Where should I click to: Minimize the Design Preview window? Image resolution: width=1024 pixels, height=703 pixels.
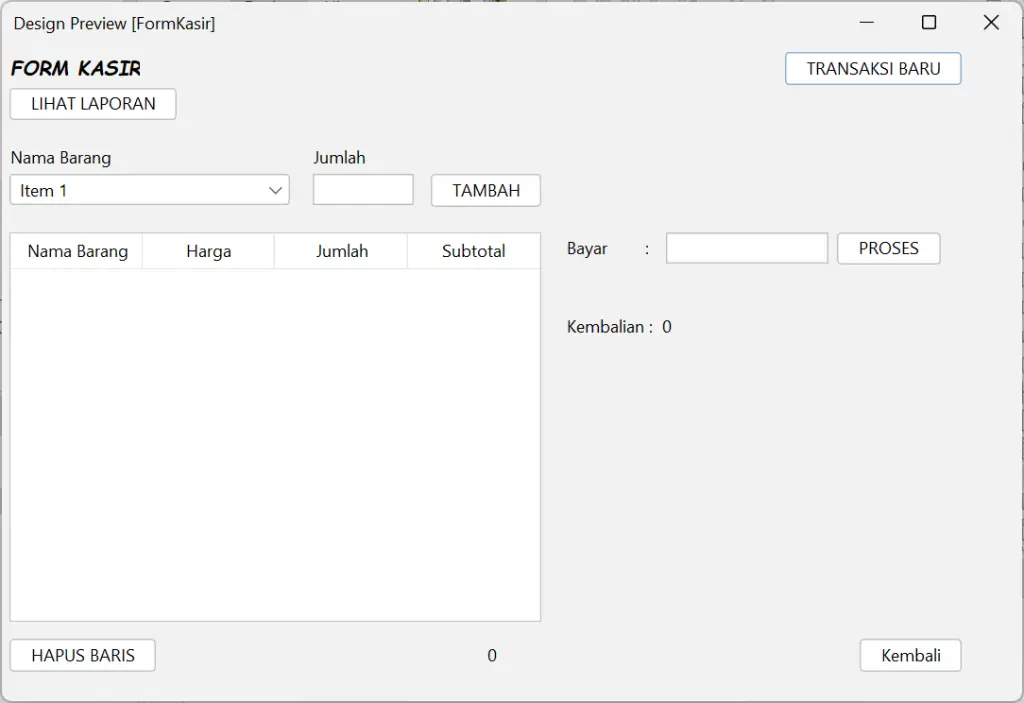(867, 22)
